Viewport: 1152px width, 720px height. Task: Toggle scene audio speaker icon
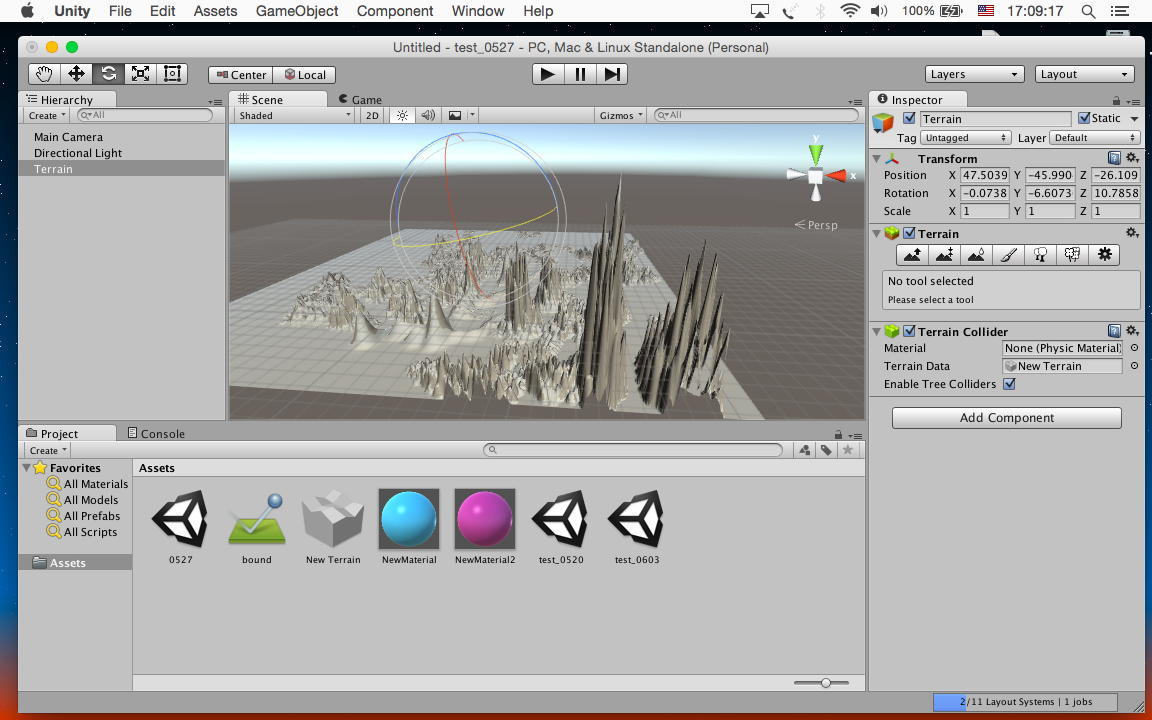pyautogui.click(x=428, y=116)
